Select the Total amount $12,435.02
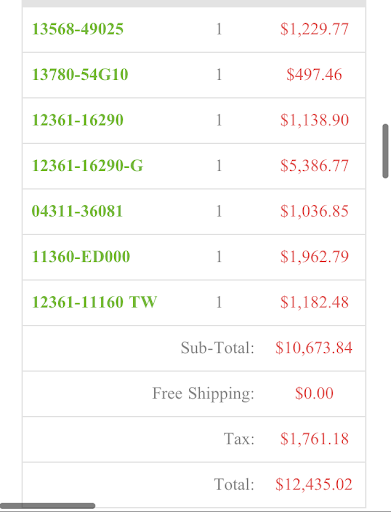Viewport: 391px width, 512px height. [314, 484]
